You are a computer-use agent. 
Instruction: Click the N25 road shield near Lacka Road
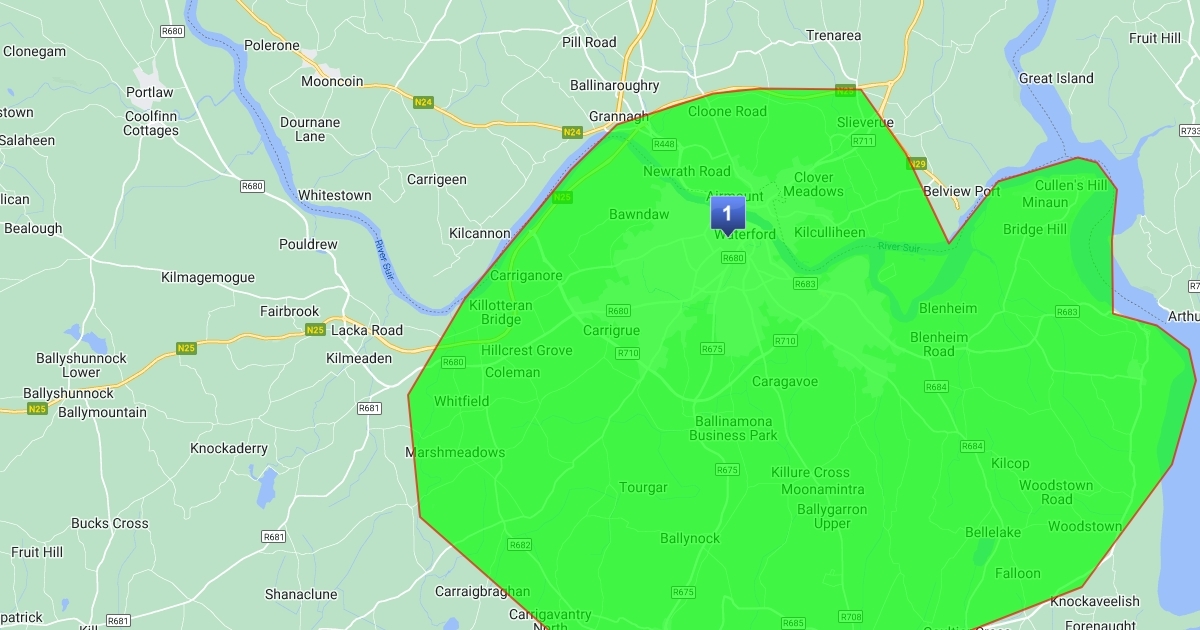(x=315, y=330)
